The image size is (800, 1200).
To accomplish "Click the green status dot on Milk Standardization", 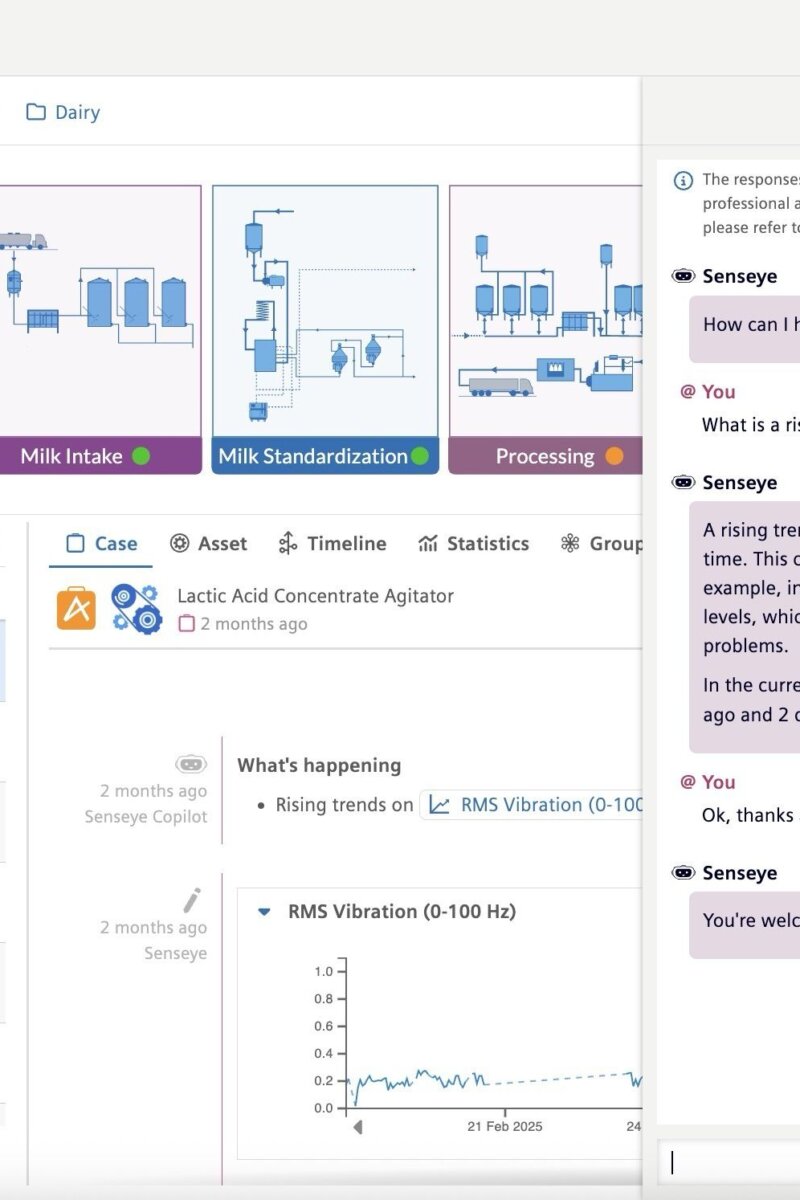I will click(419, 456).
